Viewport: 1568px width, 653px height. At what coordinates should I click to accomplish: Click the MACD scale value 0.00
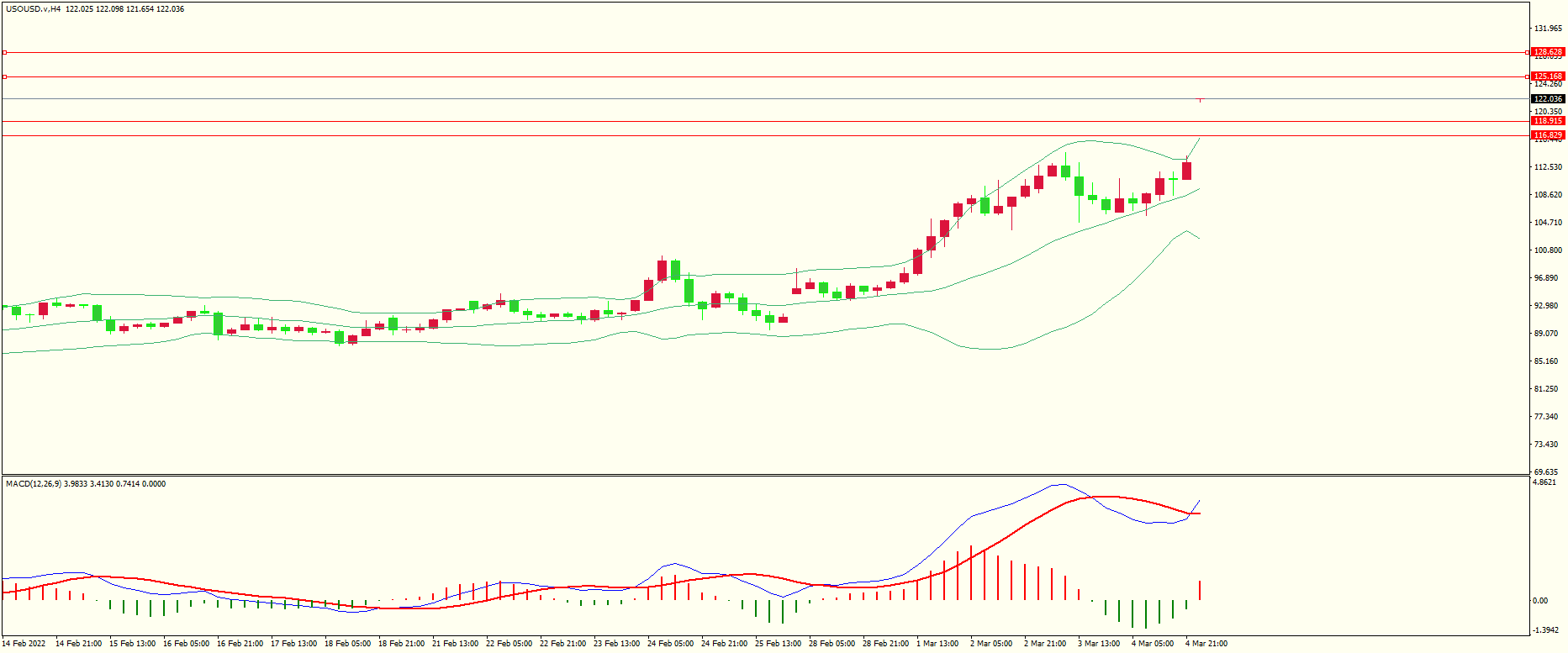(x=1540, y=601)
